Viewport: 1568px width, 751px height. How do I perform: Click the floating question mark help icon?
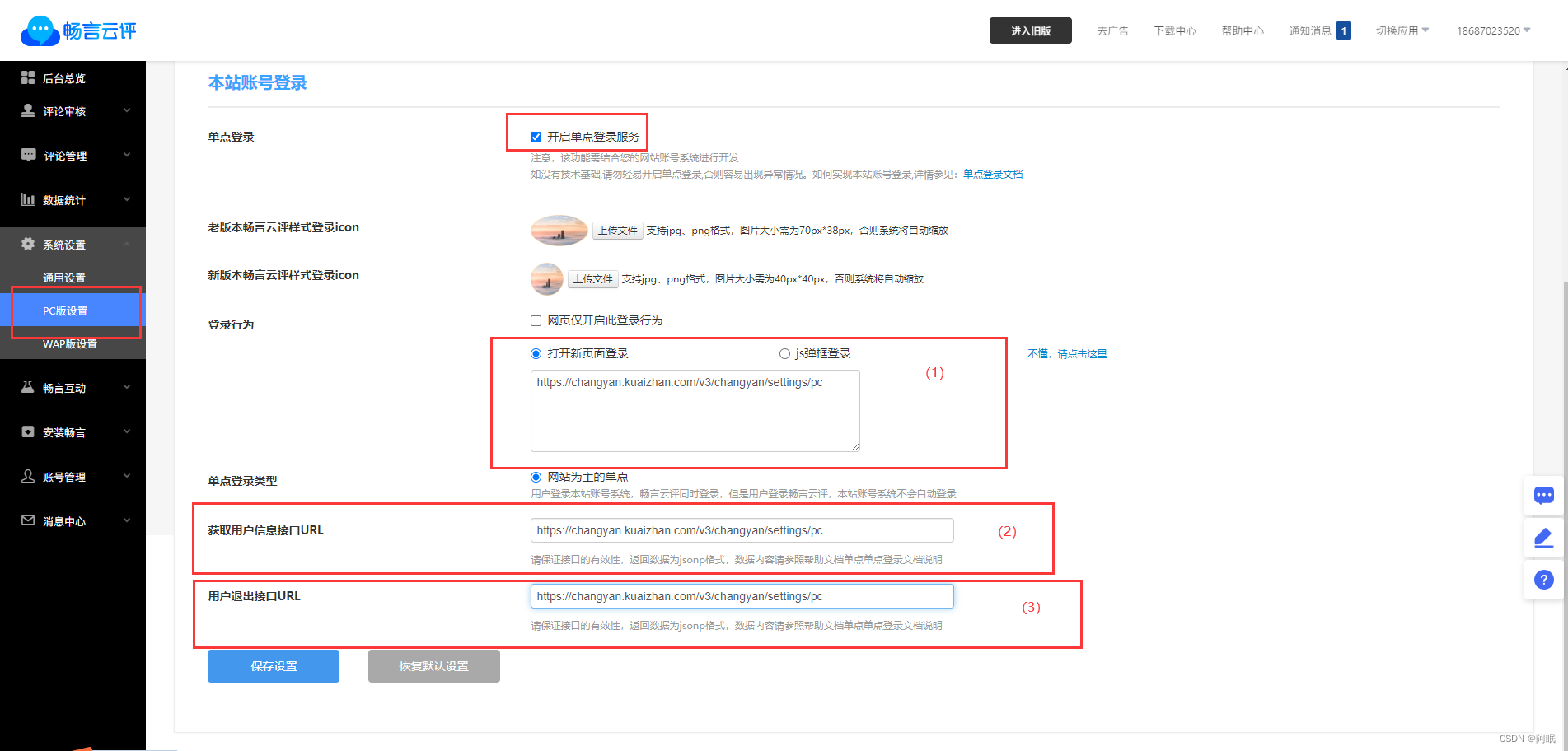pos(1544,580)
